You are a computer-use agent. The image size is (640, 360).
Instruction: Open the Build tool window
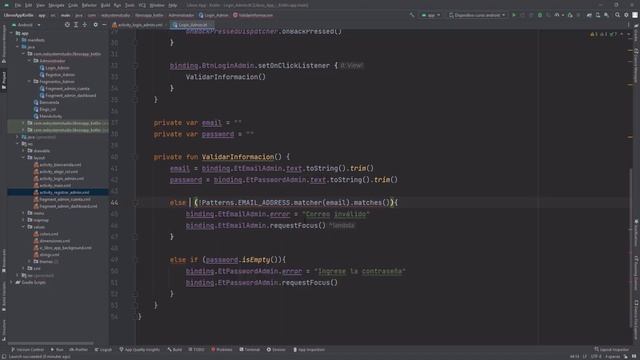point(175,350)
